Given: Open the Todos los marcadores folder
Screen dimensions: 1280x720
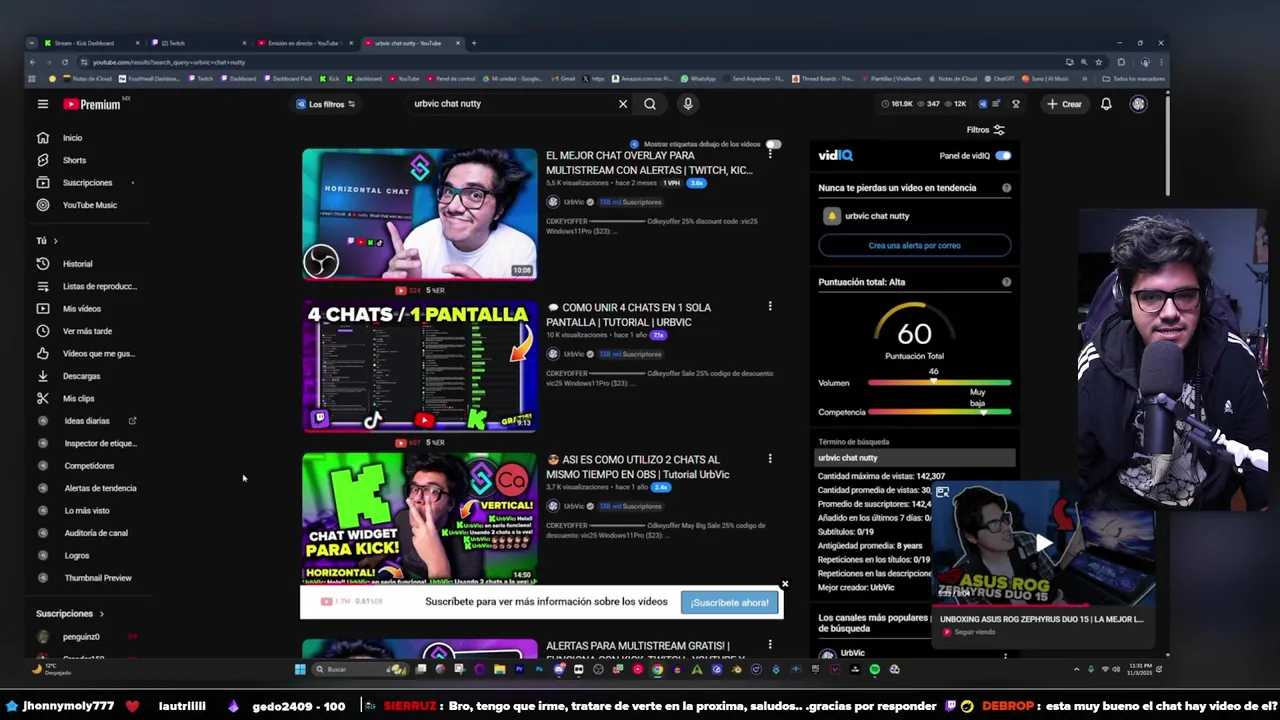Looking at the screenshot, I should [1134, 78].
